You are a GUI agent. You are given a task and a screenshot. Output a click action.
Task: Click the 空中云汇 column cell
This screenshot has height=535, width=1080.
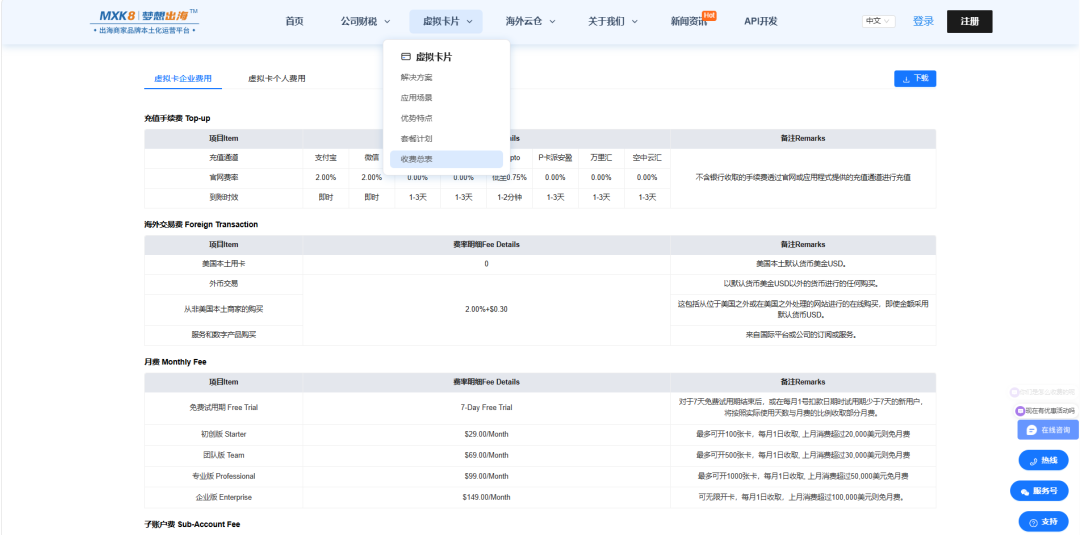647,158
